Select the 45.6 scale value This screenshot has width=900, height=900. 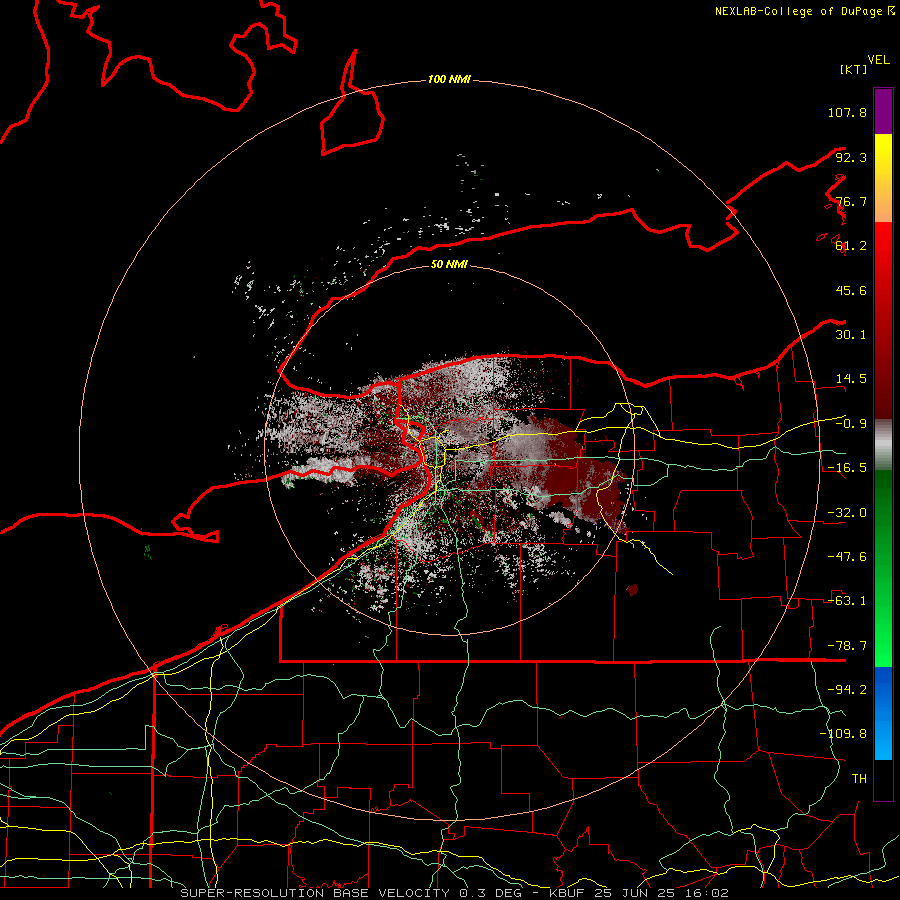(x=851, y=290)
